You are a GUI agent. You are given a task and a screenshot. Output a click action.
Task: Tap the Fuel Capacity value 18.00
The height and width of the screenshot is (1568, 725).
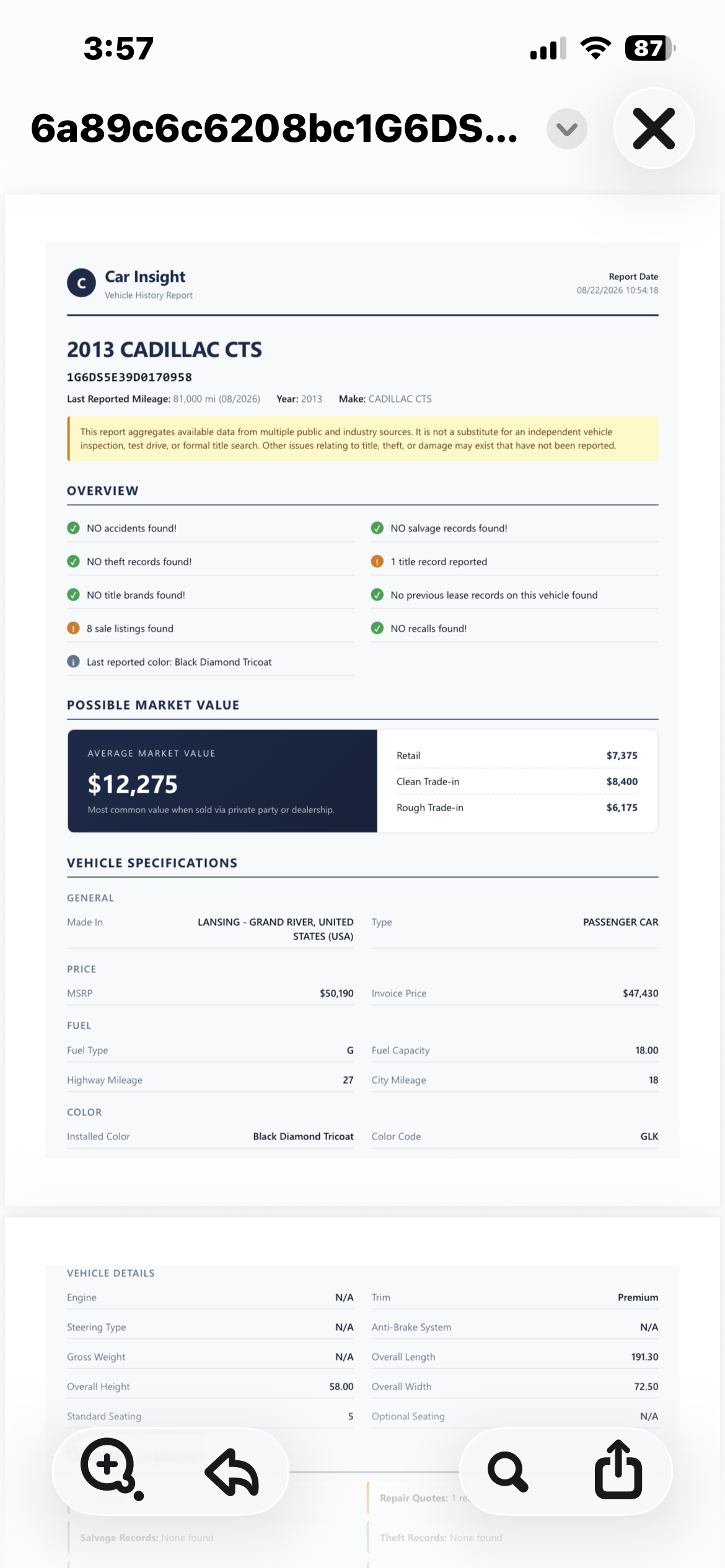pyautogui.click(x=647, y=1050)
